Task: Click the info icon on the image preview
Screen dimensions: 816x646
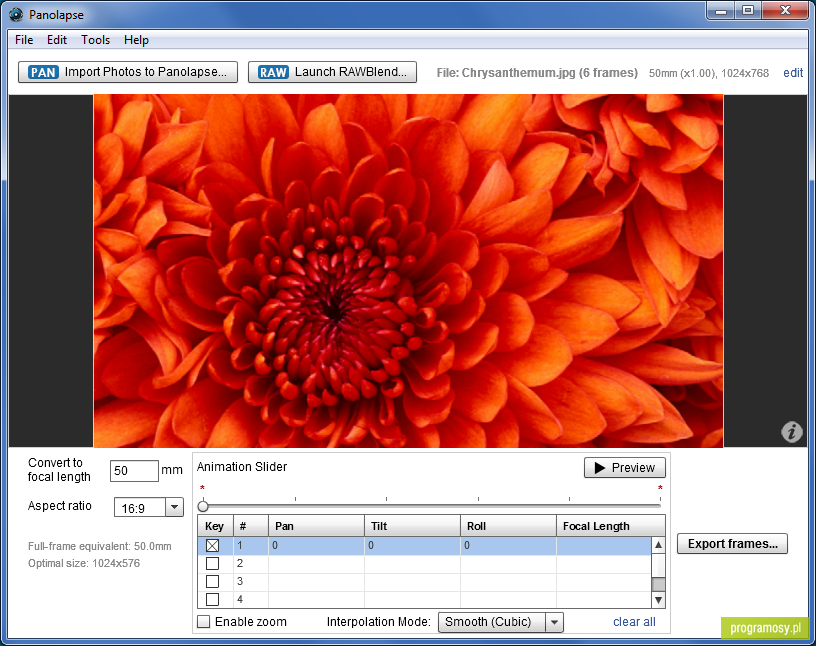Action: click(x=792, y=432)
